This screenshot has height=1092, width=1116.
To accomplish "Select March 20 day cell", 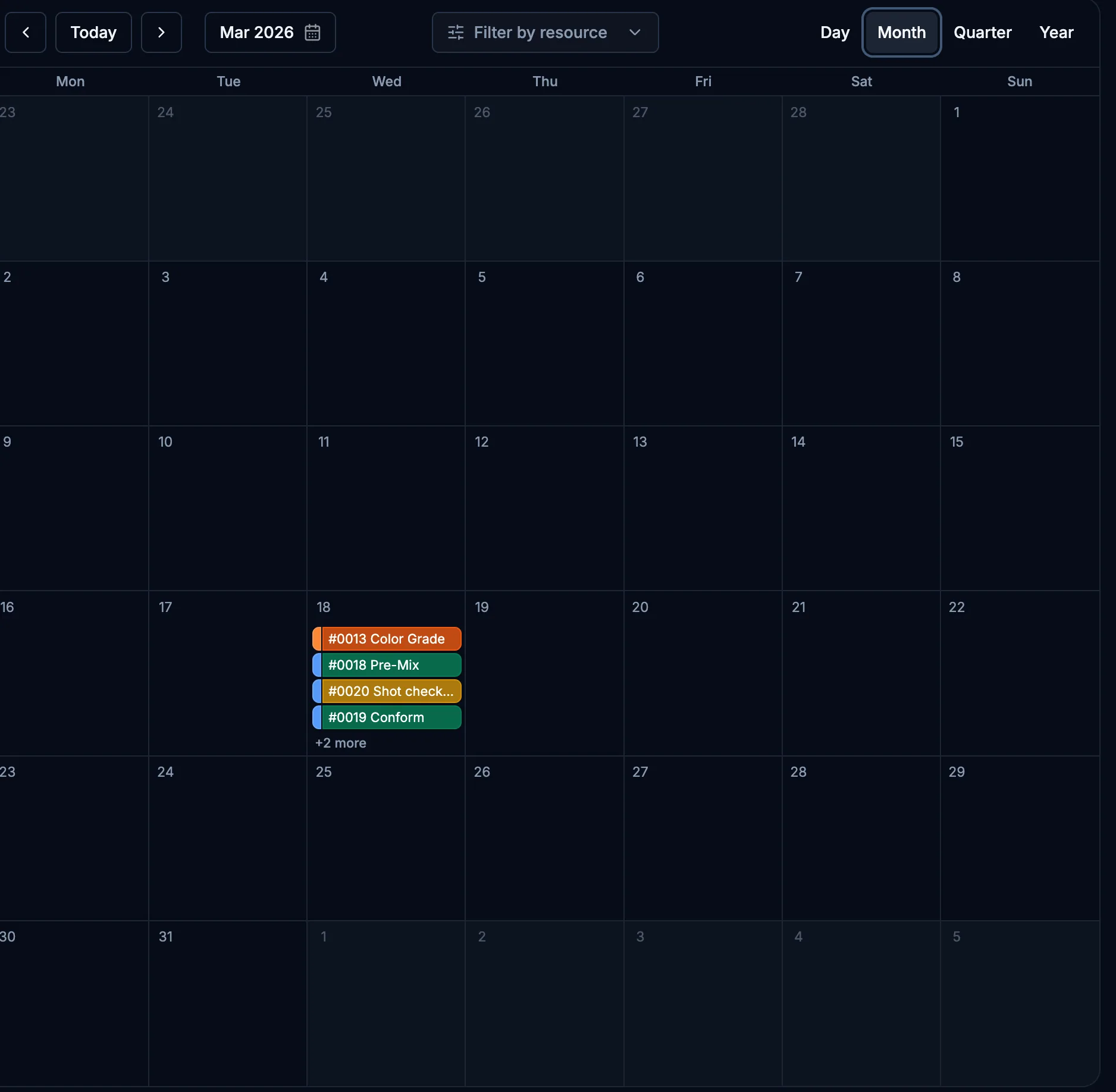I will (x=703, y=673).
